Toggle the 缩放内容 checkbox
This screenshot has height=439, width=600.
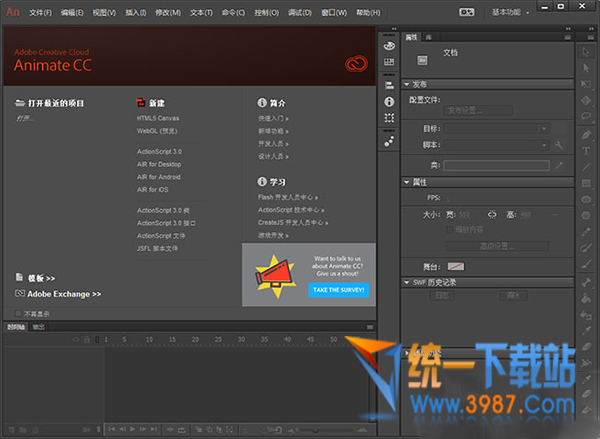pyautogui.click(x=450, y=229)
